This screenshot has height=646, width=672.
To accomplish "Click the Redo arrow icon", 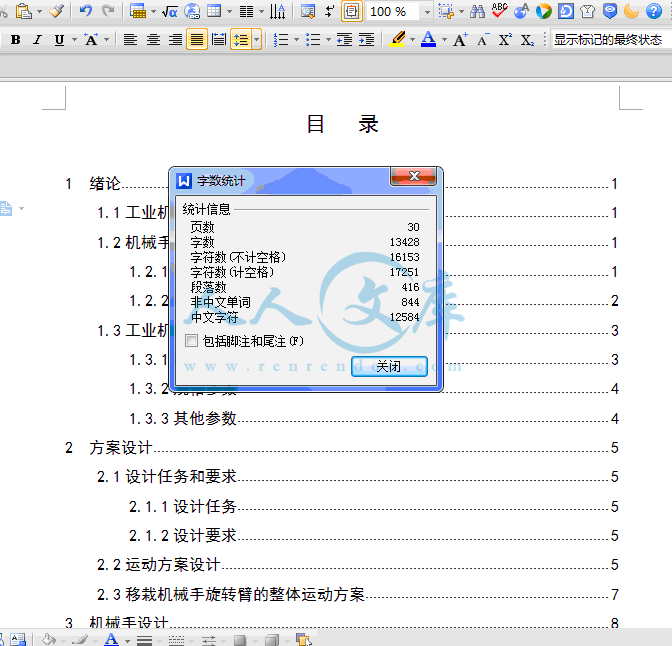I will coord(108,11).
